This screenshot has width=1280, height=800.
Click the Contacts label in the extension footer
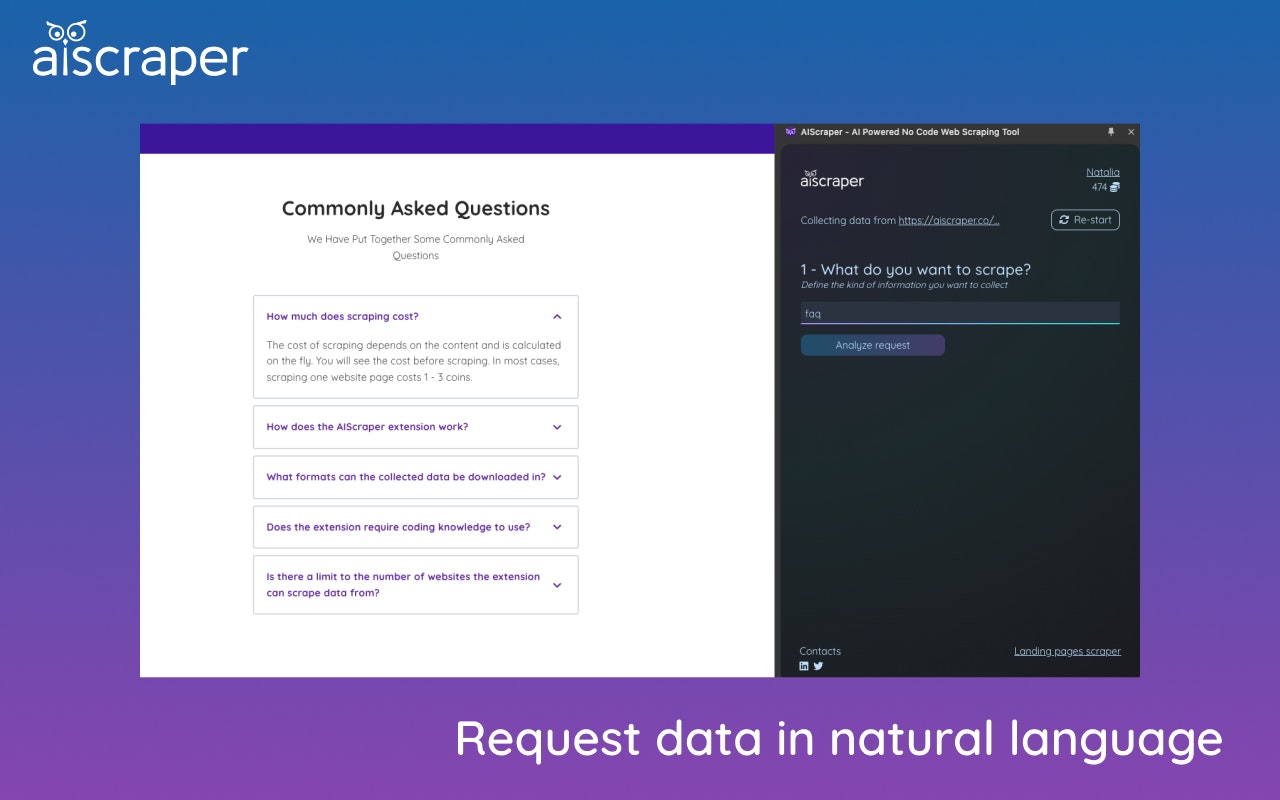pos(820,651)
